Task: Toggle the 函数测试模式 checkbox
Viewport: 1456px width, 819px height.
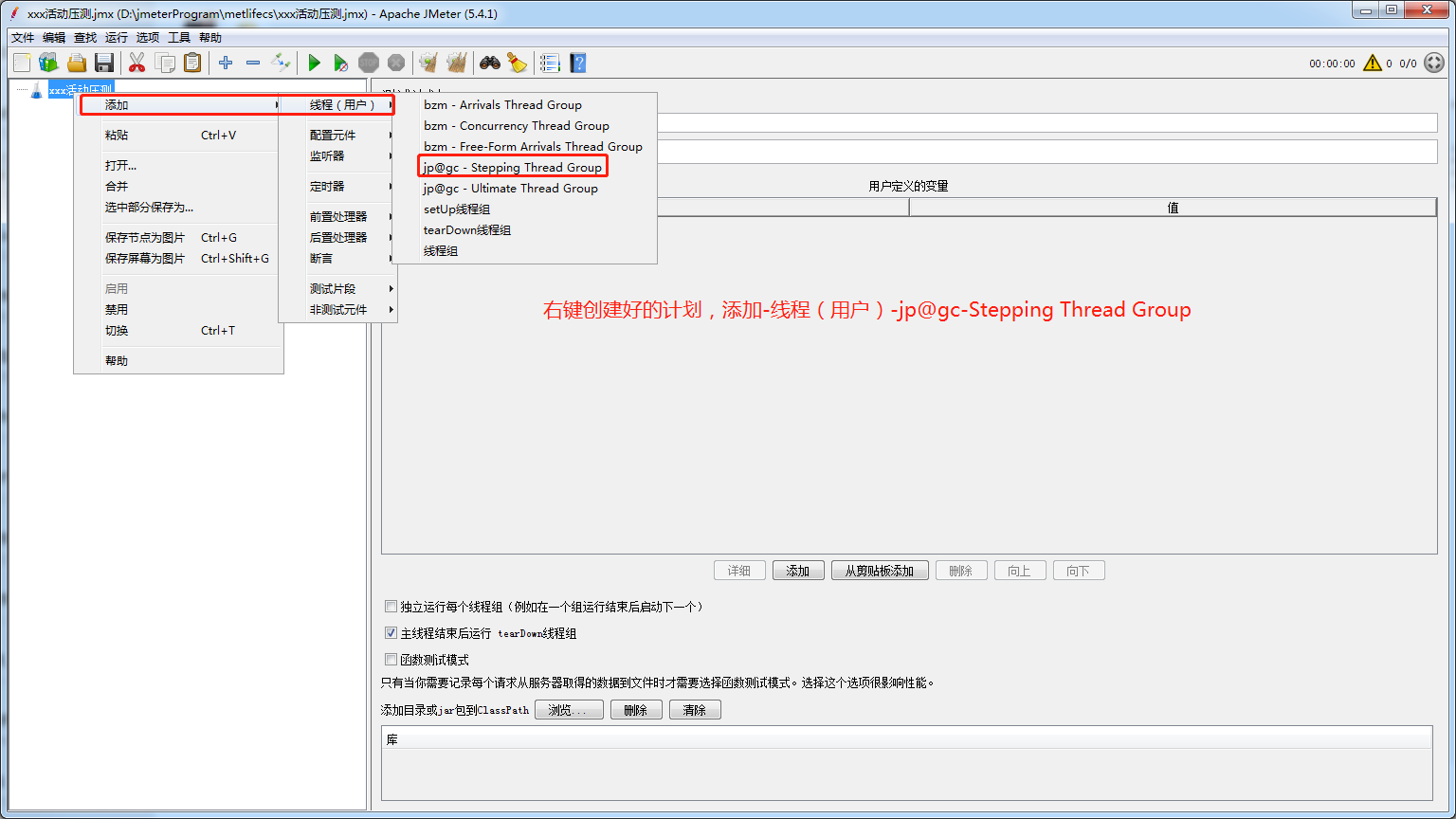Action: tap(391, 660)
